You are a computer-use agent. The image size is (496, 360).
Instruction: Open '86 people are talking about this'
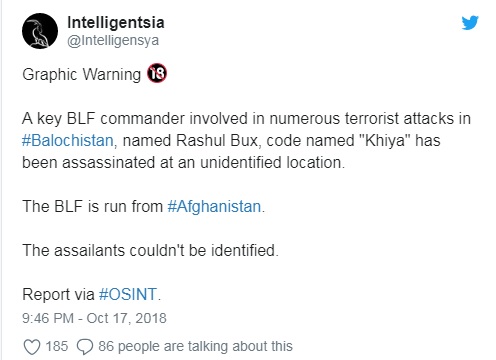coord(195,346)
